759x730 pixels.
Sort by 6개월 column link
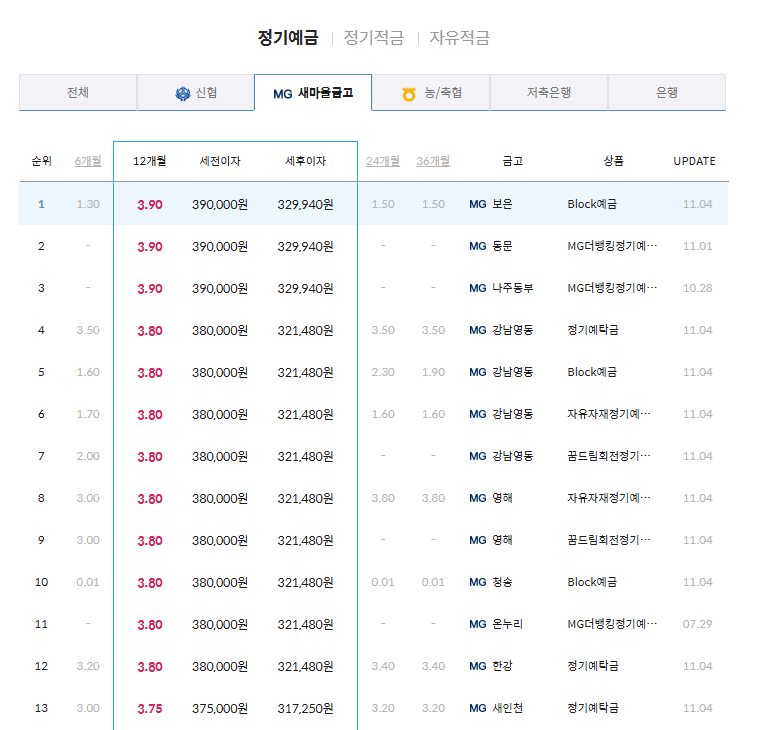tap(88, 161)
